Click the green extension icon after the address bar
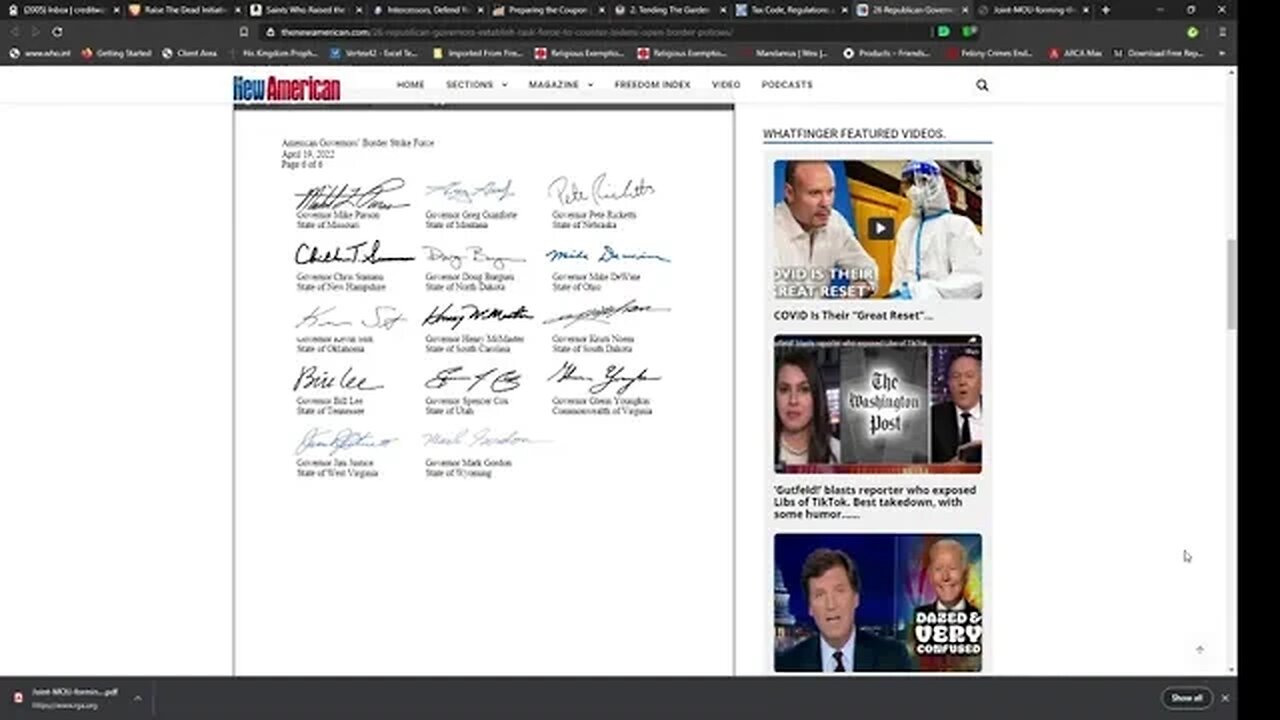Image resolution: width=1280 pixels, height=720 pixels. (x=944, y=32)
